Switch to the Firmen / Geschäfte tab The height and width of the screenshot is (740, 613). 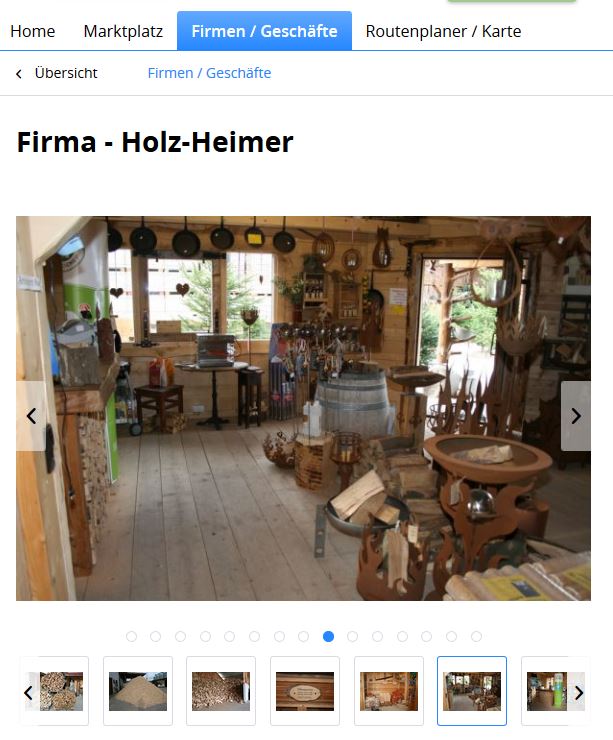coord(264,31)
